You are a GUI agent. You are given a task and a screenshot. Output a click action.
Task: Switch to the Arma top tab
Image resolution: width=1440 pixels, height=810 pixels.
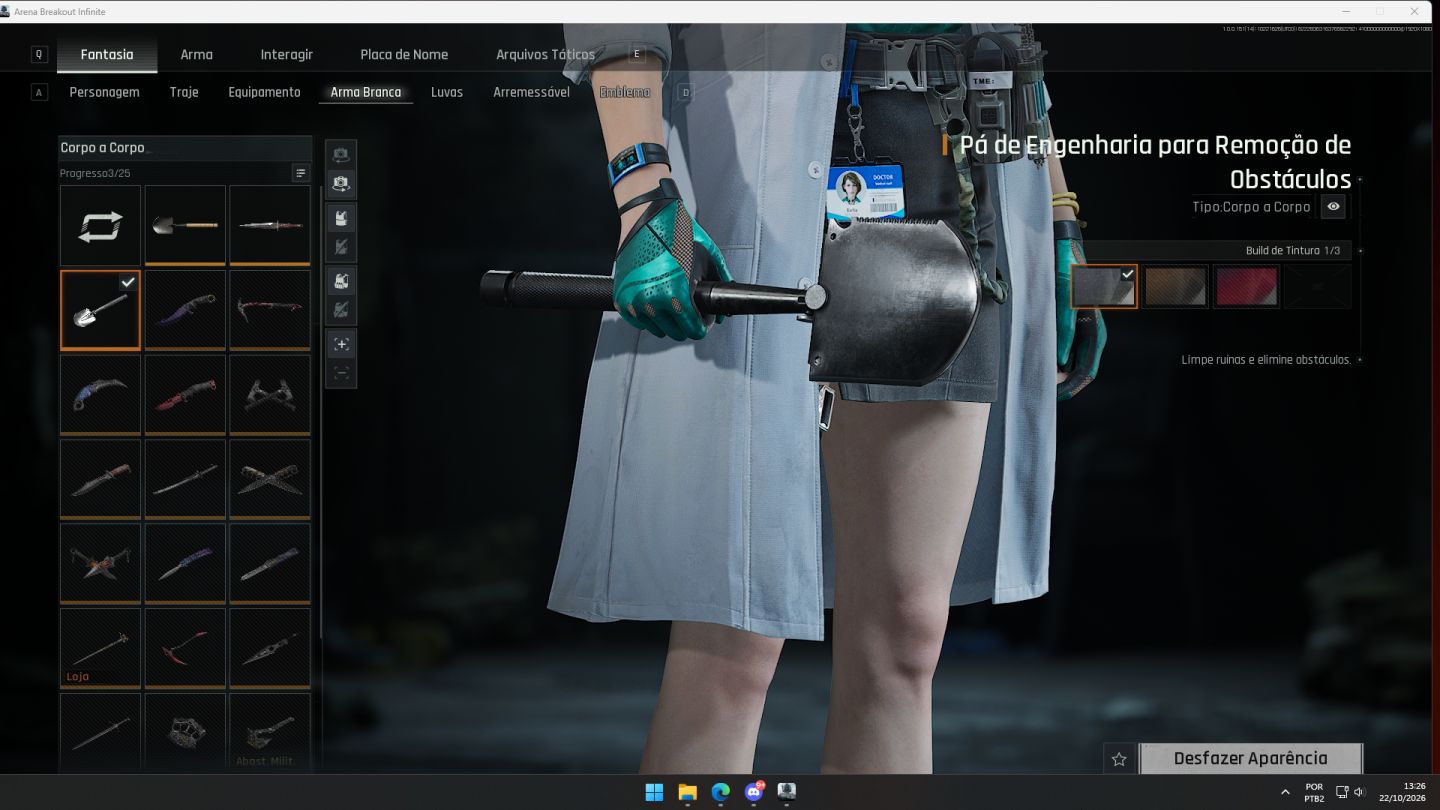click(196, 54)
